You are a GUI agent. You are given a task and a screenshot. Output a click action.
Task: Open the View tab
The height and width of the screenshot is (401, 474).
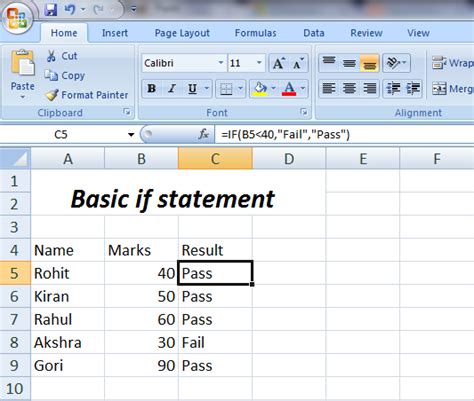418,33
